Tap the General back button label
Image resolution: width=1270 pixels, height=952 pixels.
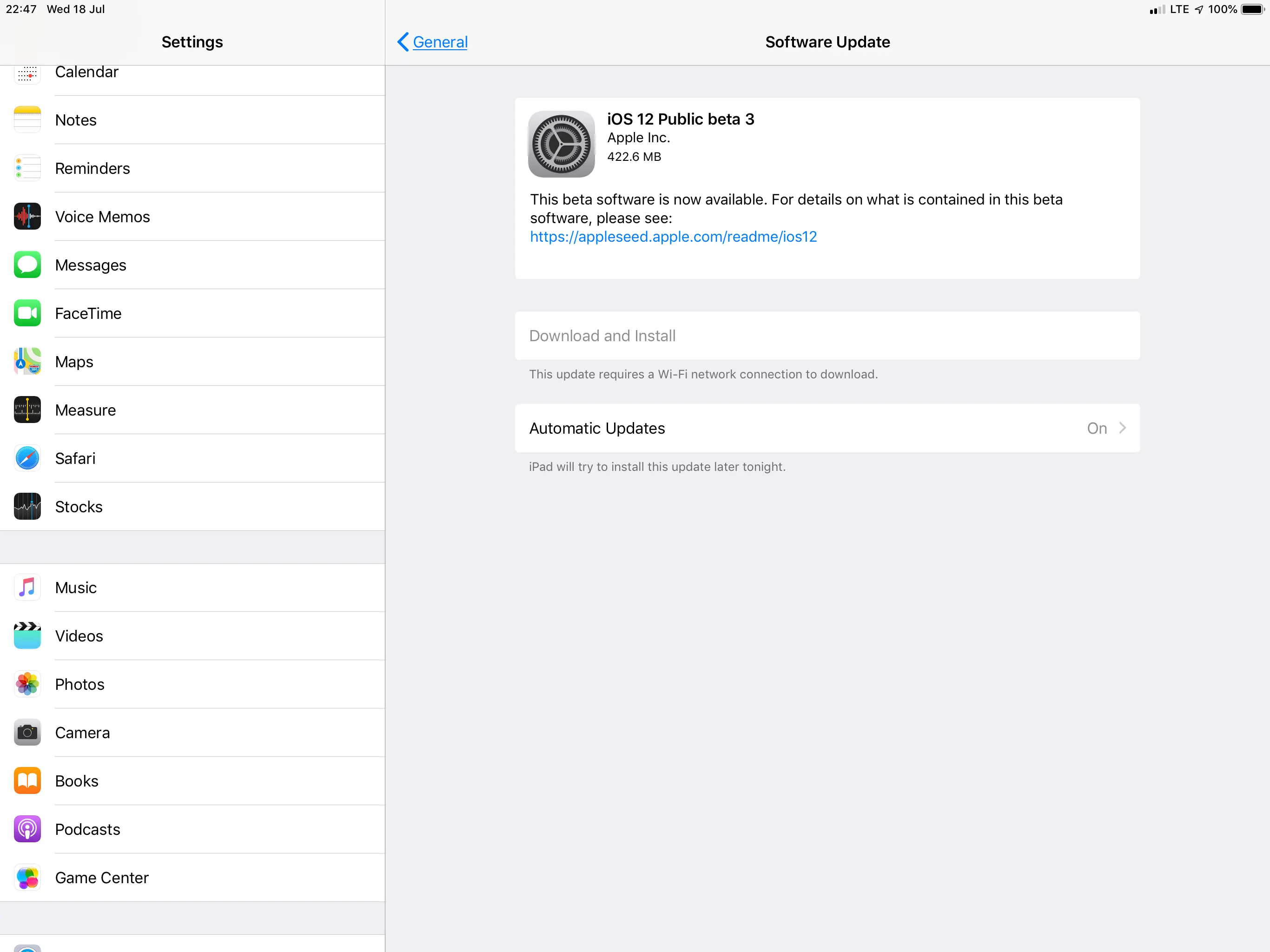[x=440, y=42]
